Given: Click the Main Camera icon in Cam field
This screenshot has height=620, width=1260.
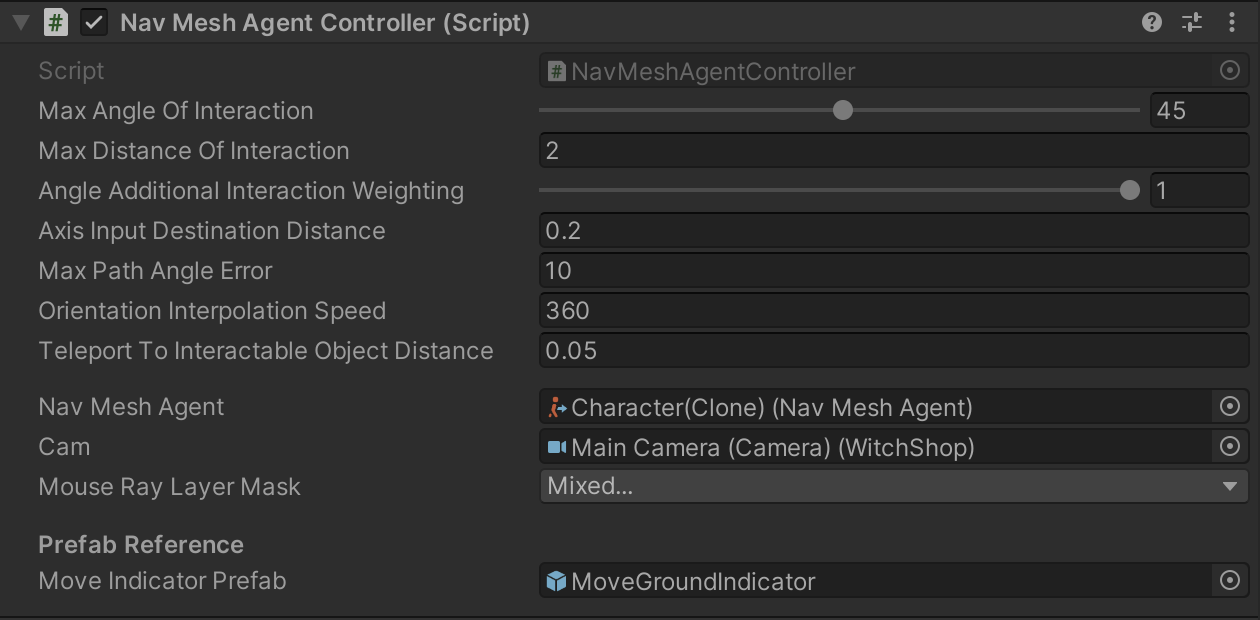Looking at the screenshot, I should (557, 447).
